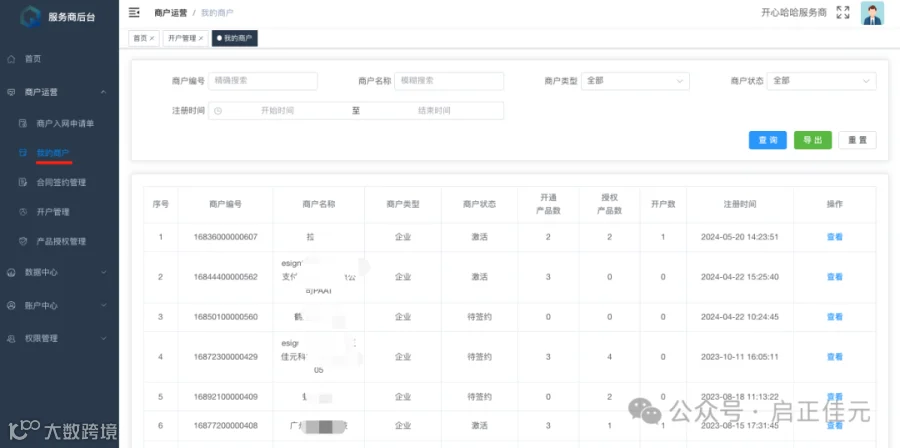Open the 商户状态 dropdown
This screenshot has height=448, width=900.
[x=821, y=81]
